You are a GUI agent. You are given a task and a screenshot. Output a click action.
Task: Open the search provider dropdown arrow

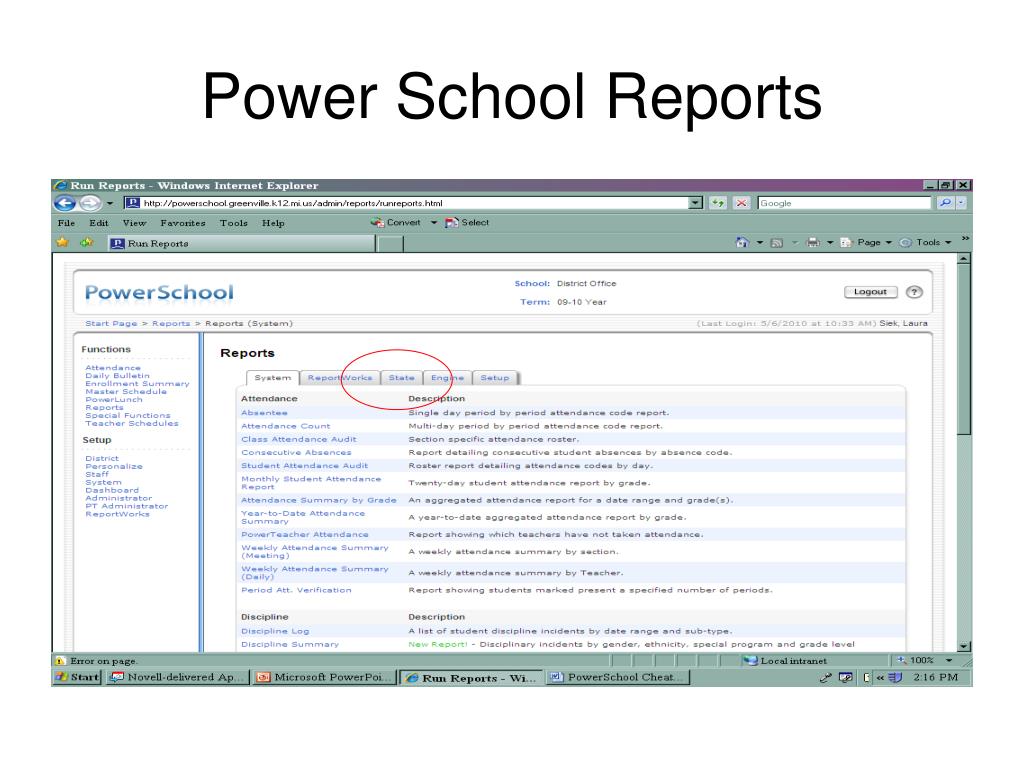click(x=961, y=203)
